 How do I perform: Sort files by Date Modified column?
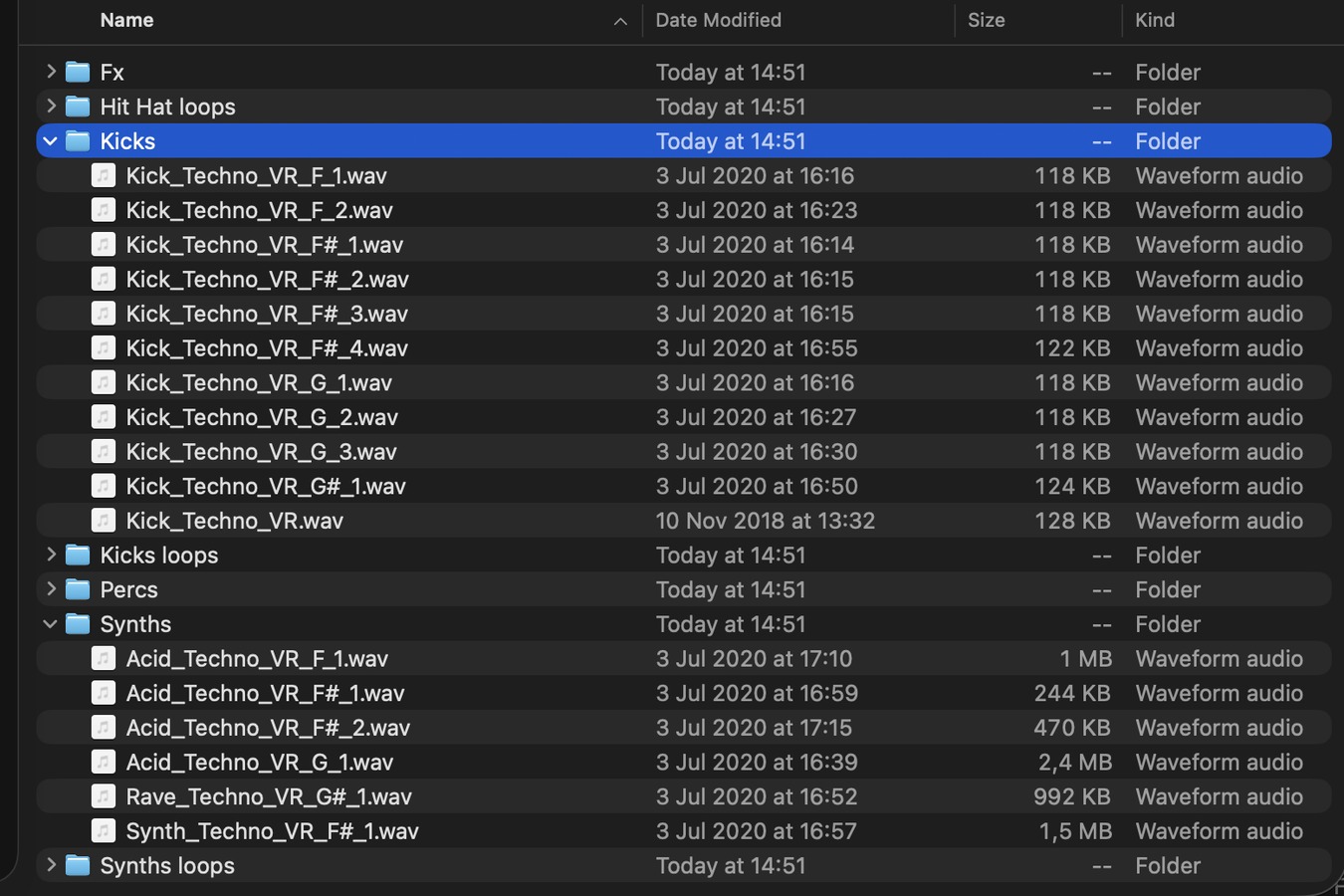coord(718,20)
